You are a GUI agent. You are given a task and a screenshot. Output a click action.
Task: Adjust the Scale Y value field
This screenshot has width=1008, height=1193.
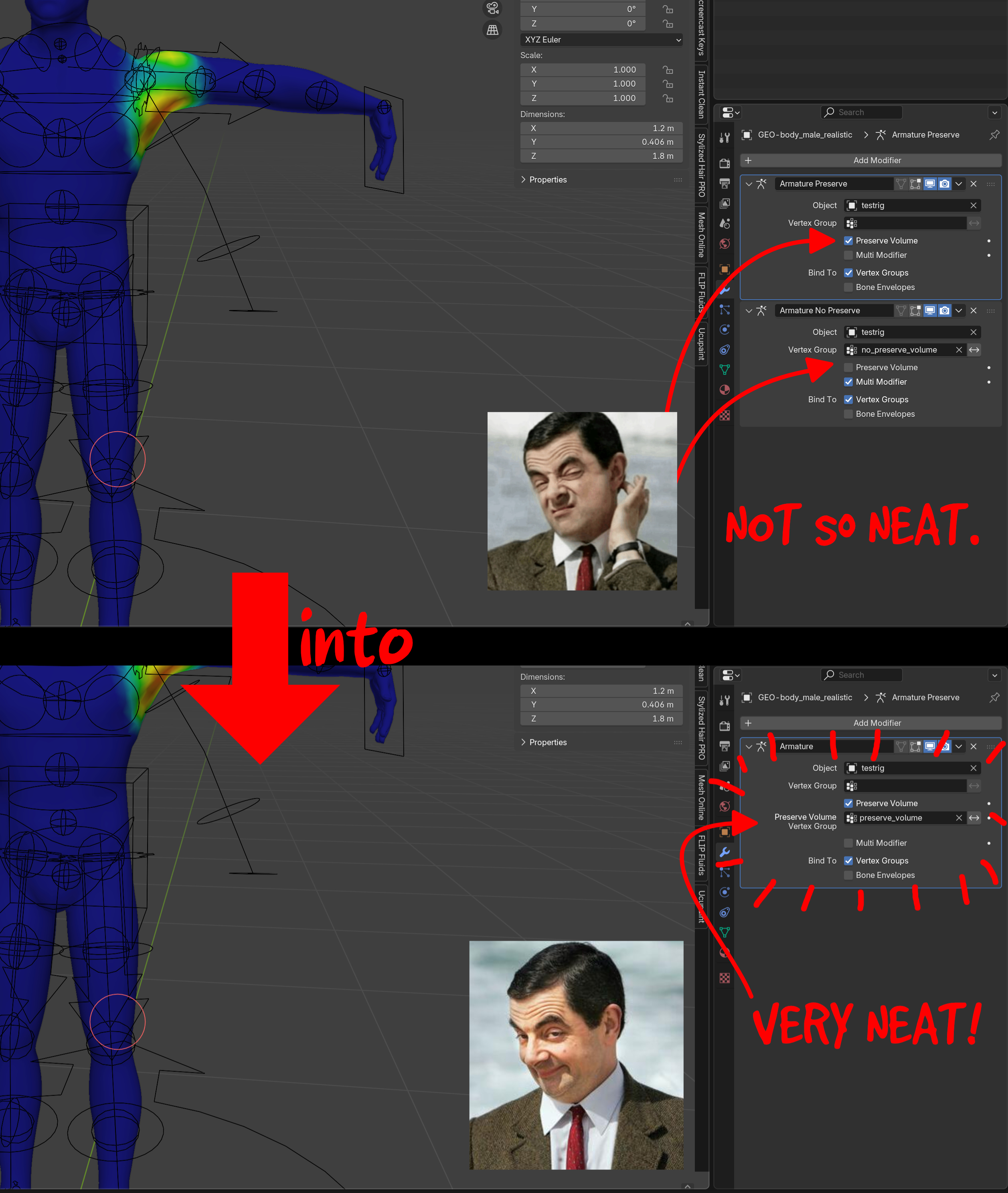[x=583, y=83]
